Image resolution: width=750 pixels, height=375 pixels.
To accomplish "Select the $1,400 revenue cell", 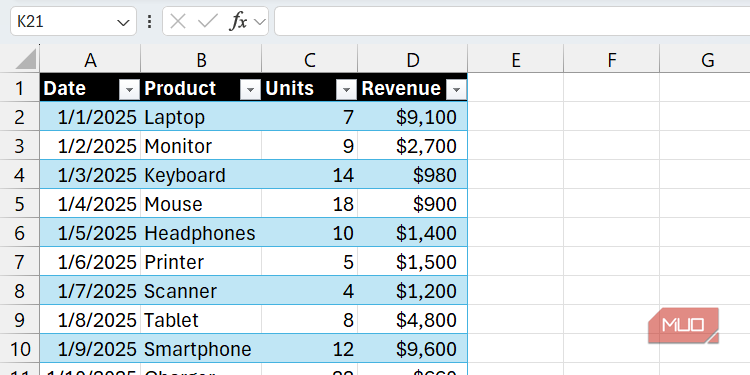I will [412, 233].
